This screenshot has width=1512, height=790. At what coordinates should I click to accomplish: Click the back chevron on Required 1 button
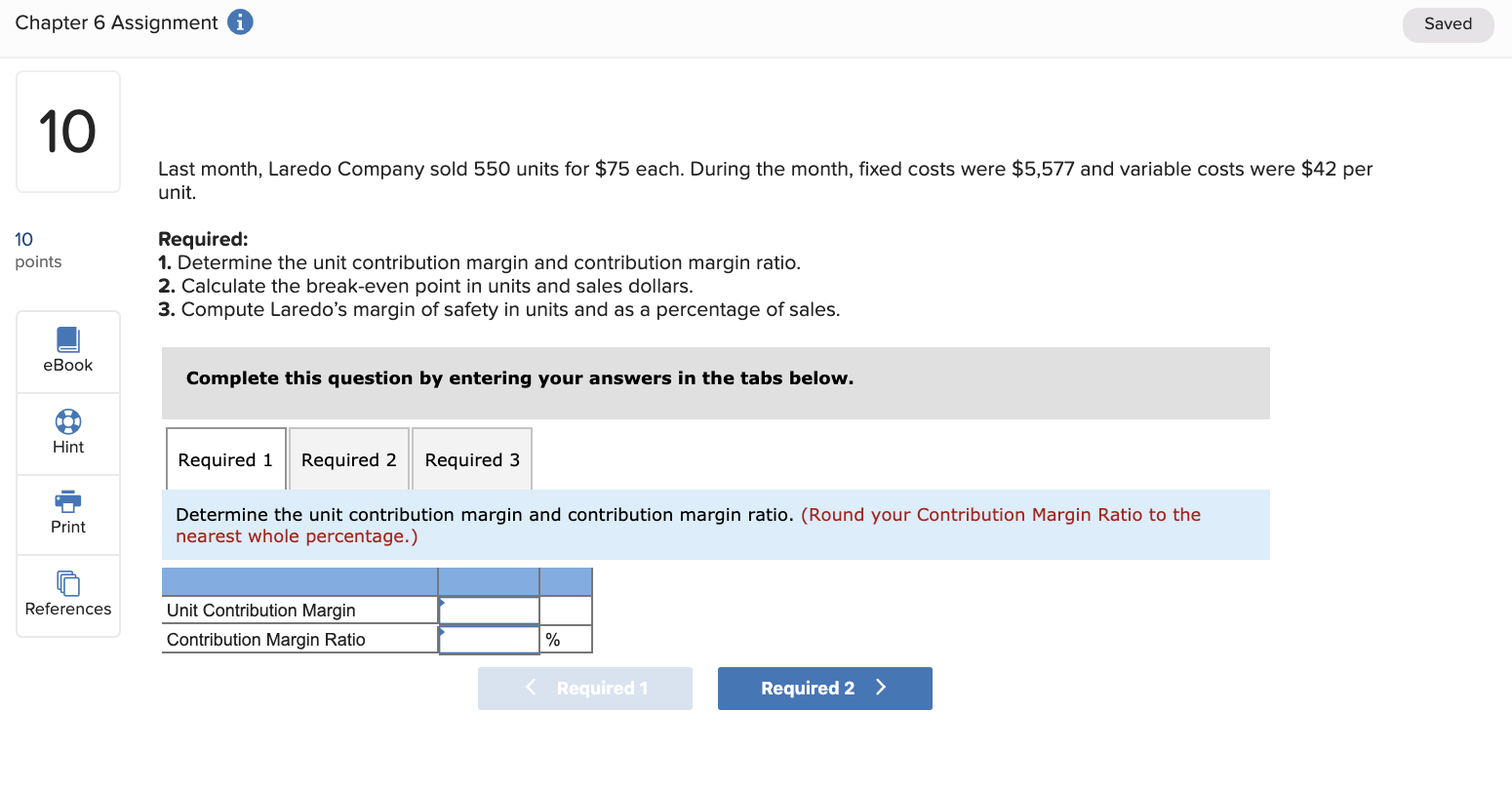pos(530,688)
